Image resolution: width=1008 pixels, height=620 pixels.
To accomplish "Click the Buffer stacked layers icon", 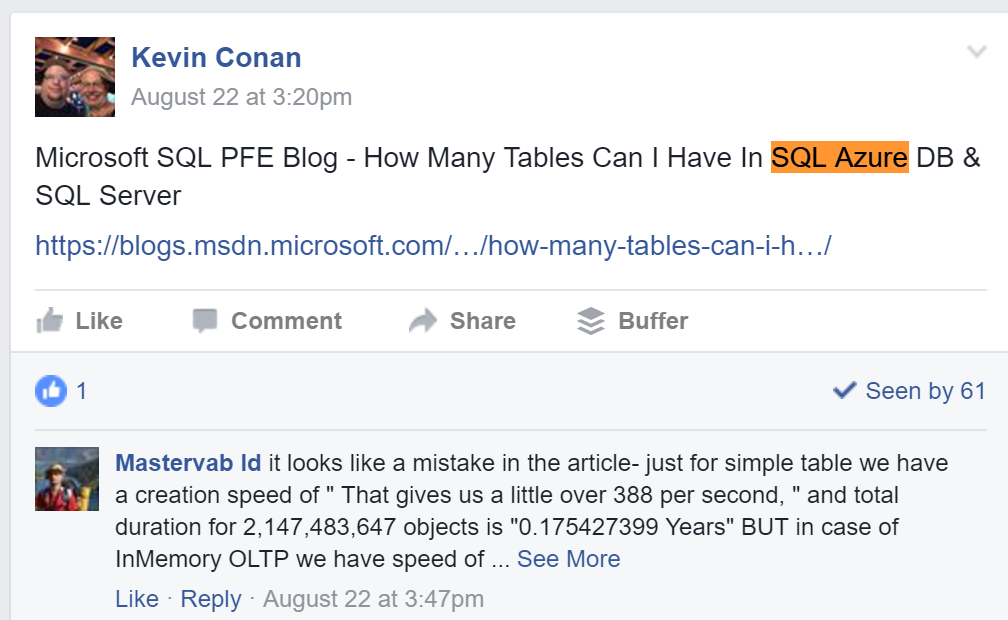I will pyautogui.click(x=592, y=321).
